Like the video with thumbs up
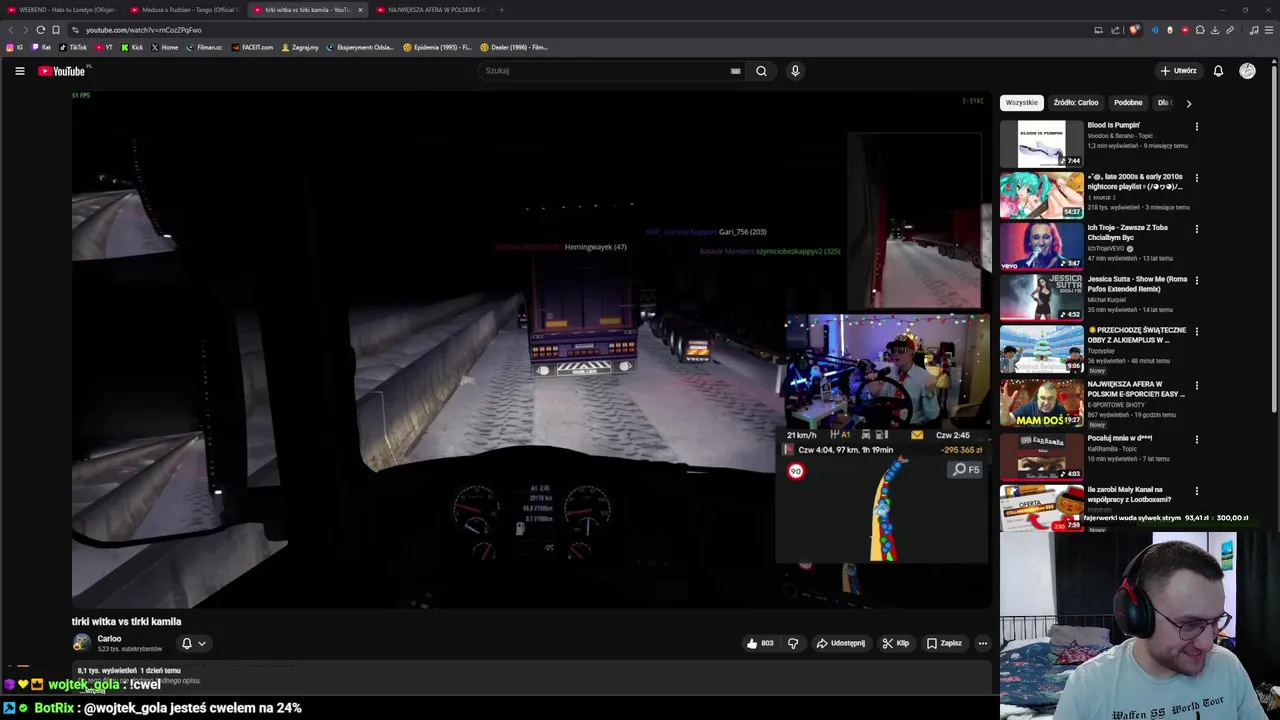Viewport: 1280px width, 720px height. click(x=760, y=643)
